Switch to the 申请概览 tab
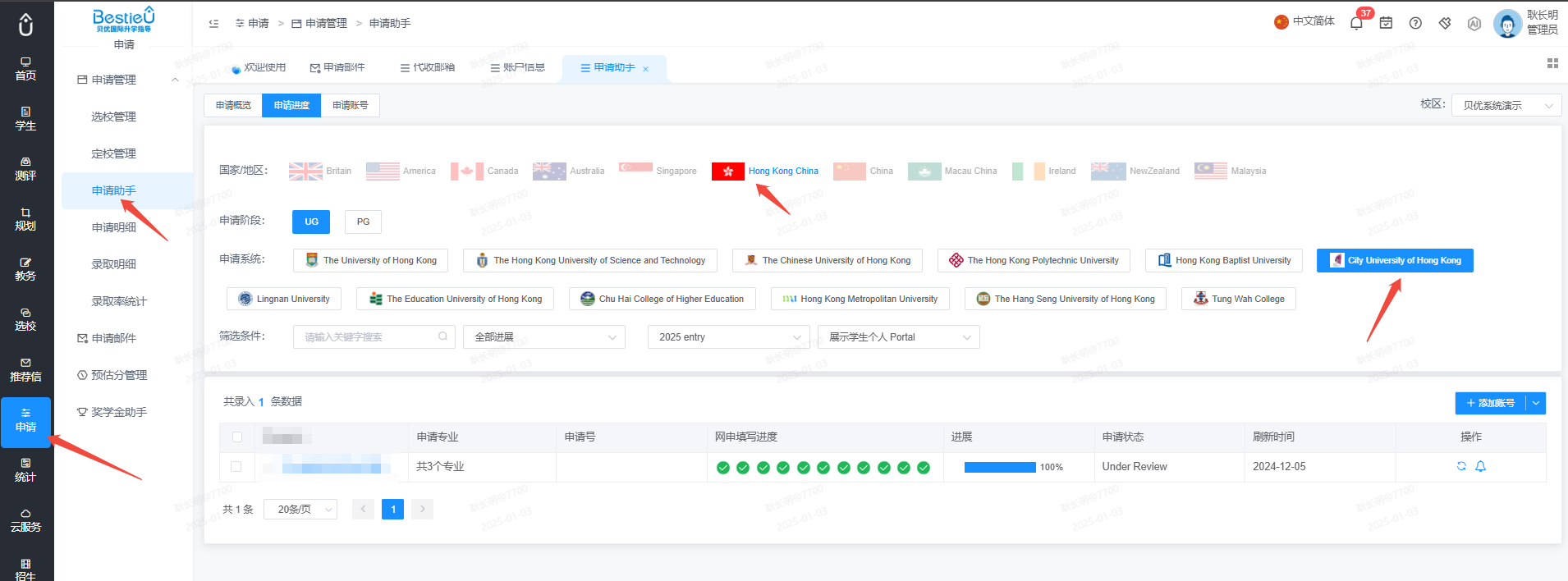The image size is (1568, 581). click(x=233, y=105)
